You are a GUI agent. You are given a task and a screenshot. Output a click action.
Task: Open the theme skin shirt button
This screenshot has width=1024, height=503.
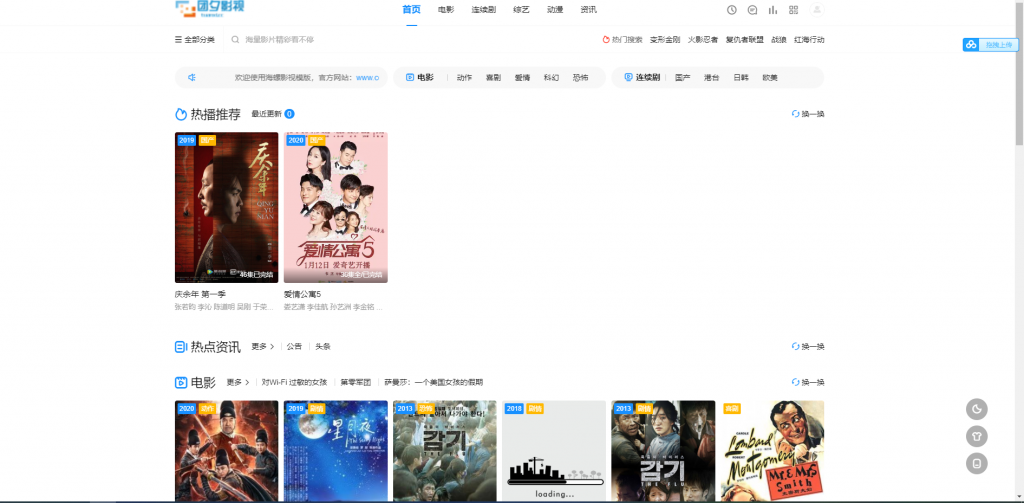tap(976, 436)
